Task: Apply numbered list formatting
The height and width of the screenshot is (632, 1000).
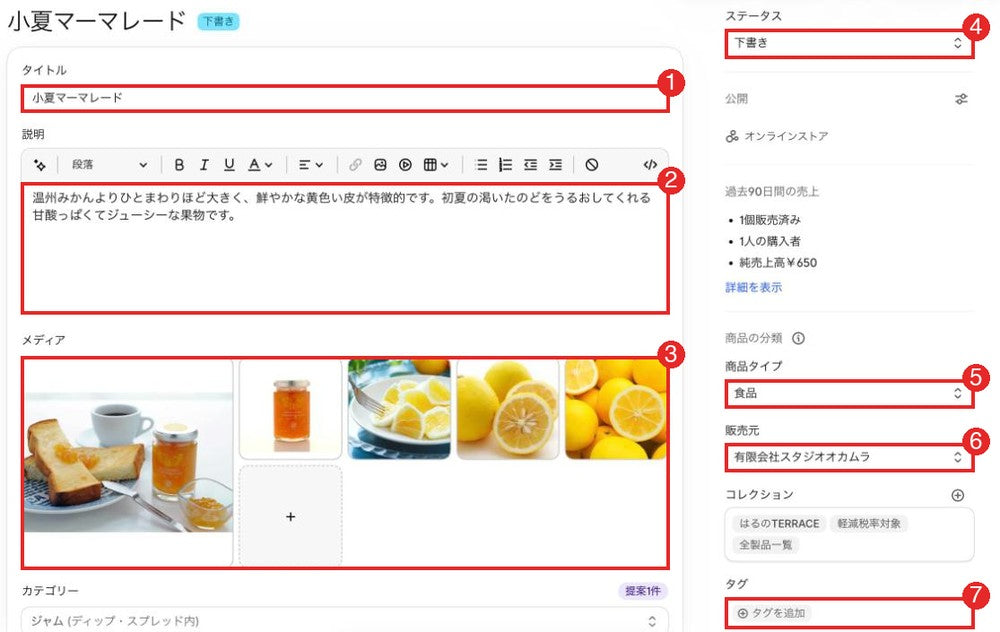Action: (x=506, y=165)
